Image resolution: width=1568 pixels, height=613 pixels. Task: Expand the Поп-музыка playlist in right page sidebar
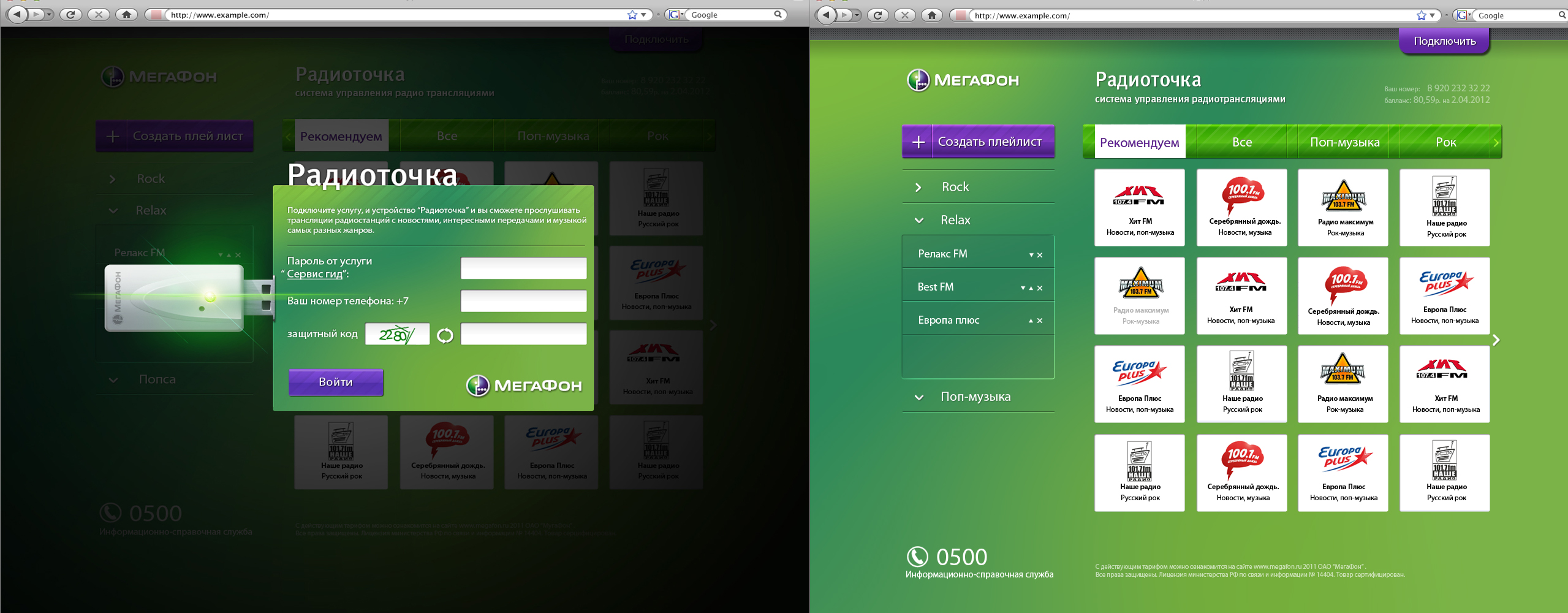tap(918, 397)
